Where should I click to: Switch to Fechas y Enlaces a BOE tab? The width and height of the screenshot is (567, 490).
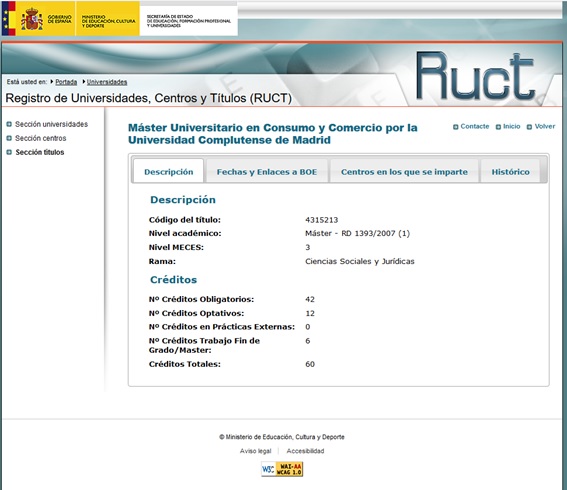[x=267, y=171]
